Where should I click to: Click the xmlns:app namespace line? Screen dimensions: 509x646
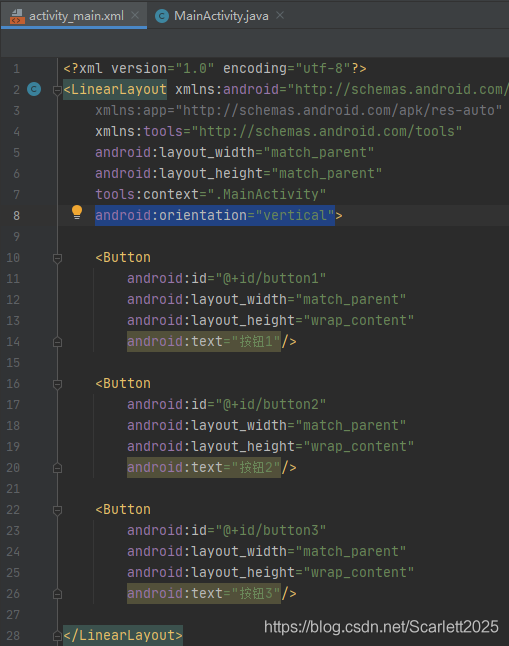tap(298, 110)
